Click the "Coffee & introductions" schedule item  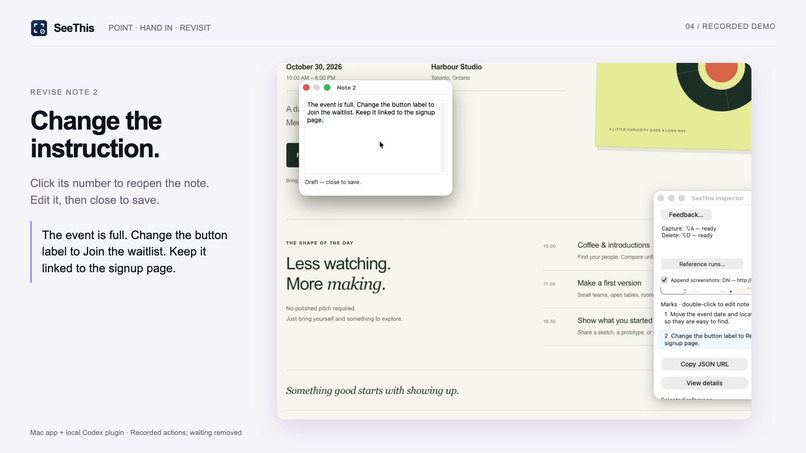pyautogui.click(x=613, y=245)
